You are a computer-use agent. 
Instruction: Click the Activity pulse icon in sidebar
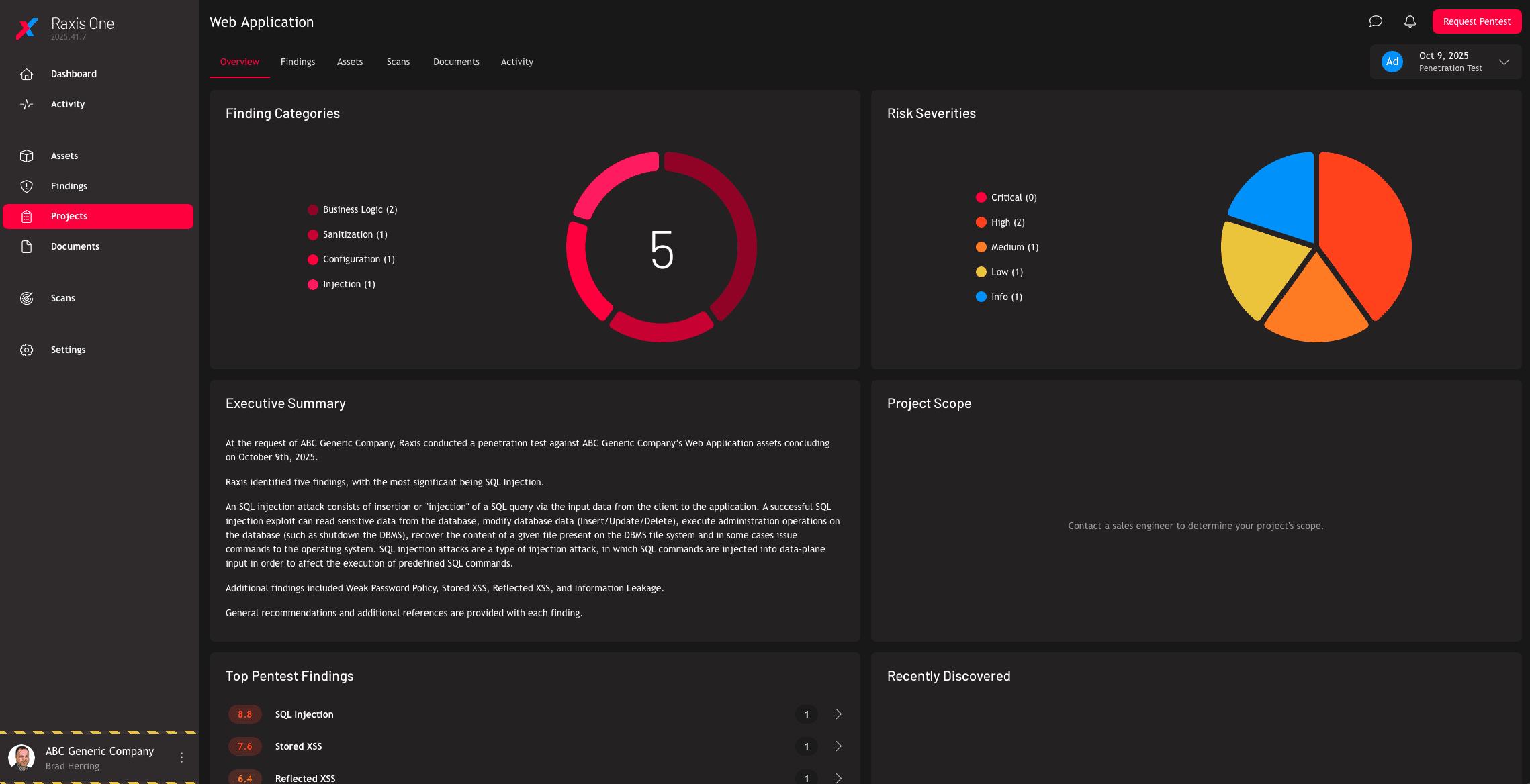point(27,104)
